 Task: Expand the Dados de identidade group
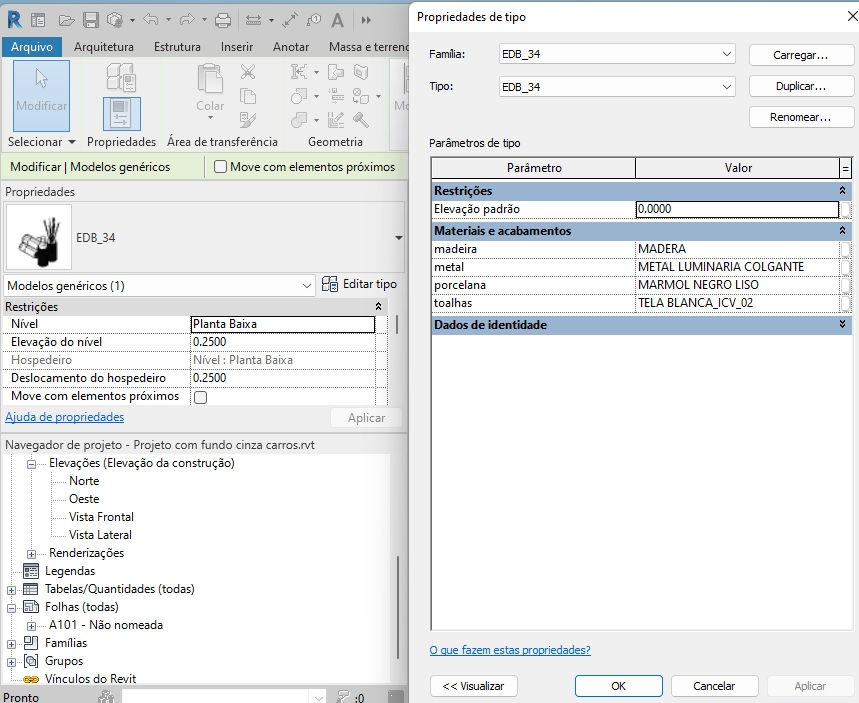[842, 324]
